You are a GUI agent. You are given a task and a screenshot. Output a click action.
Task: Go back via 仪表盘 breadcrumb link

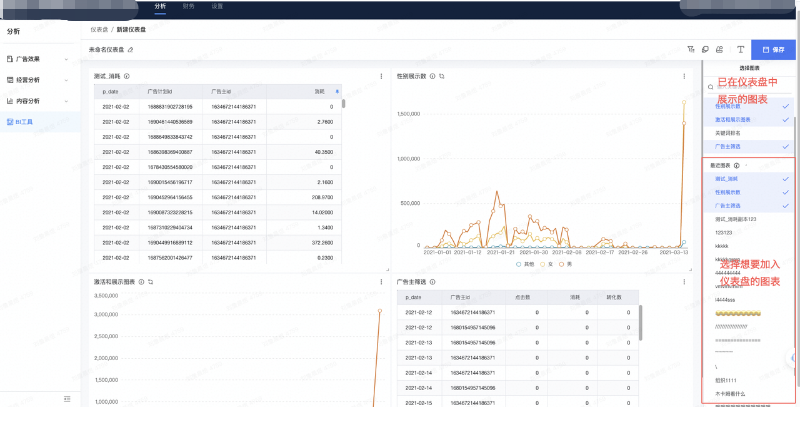pos(99,30)
